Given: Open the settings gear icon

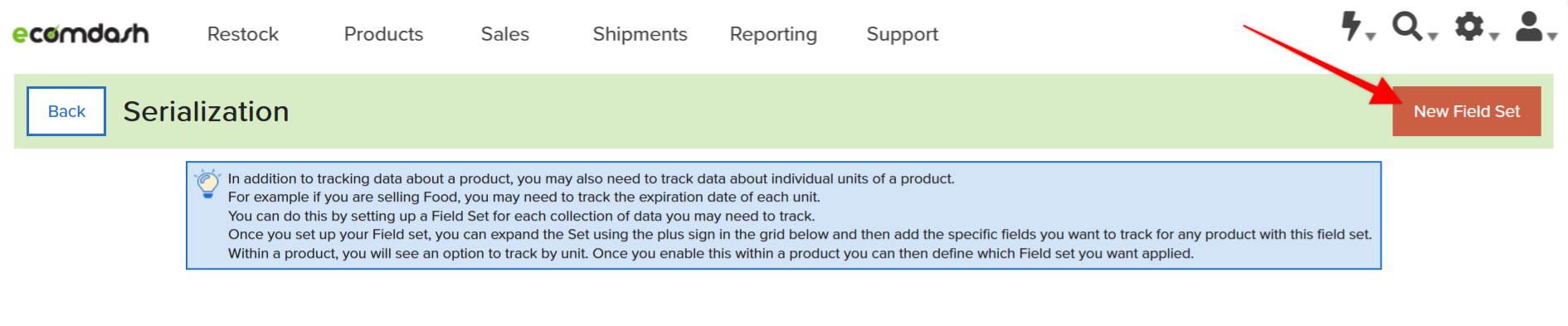Looking at the screenshot, I should click(x=1469, y=26).
